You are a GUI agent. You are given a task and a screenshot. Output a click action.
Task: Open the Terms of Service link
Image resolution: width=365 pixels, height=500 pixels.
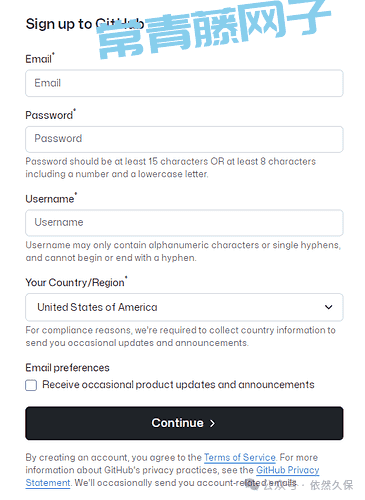coord(240,457)
